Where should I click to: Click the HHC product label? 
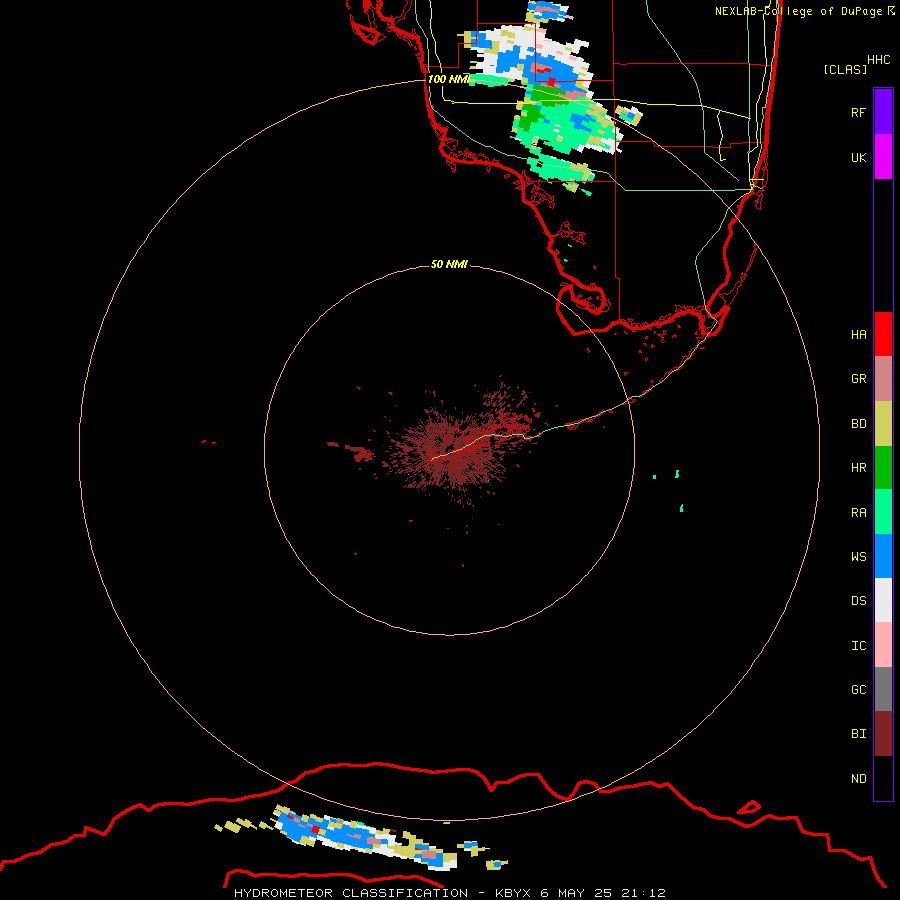click(879, 60)
